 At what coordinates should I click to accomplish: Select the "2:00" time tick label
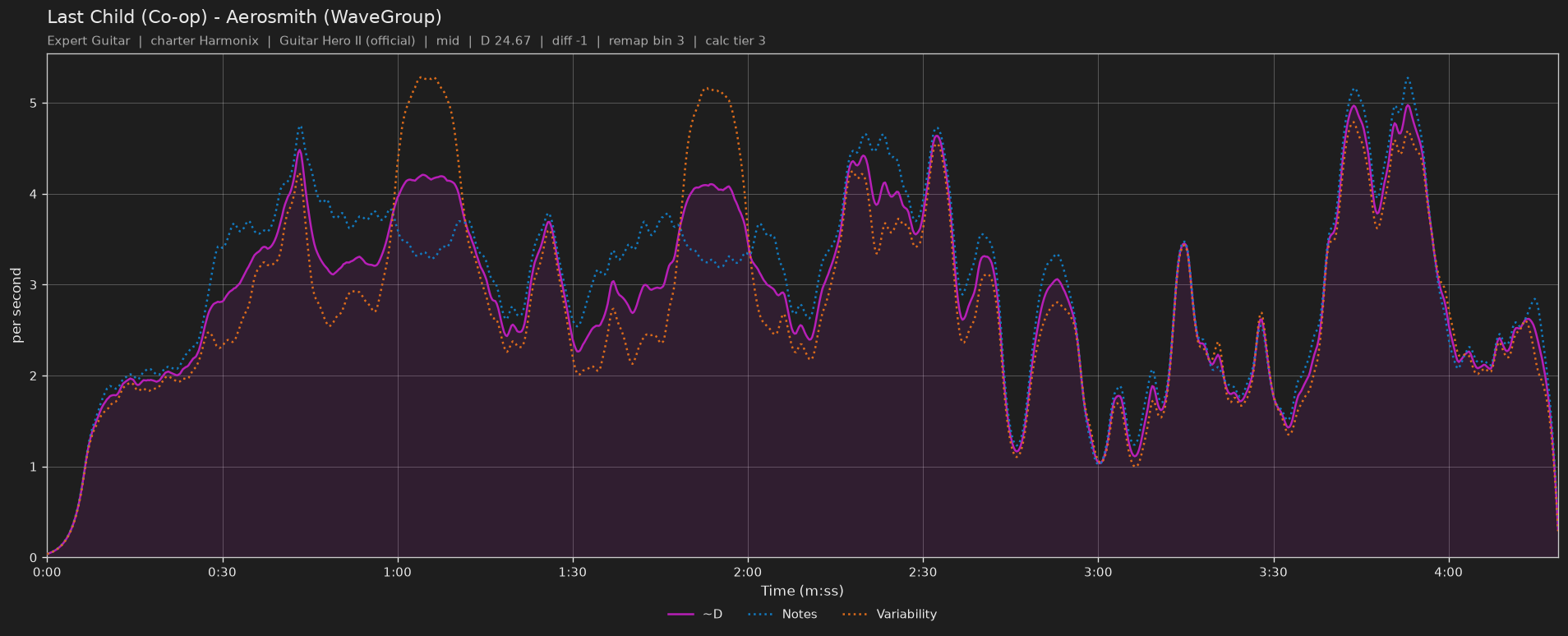[748, 572]
